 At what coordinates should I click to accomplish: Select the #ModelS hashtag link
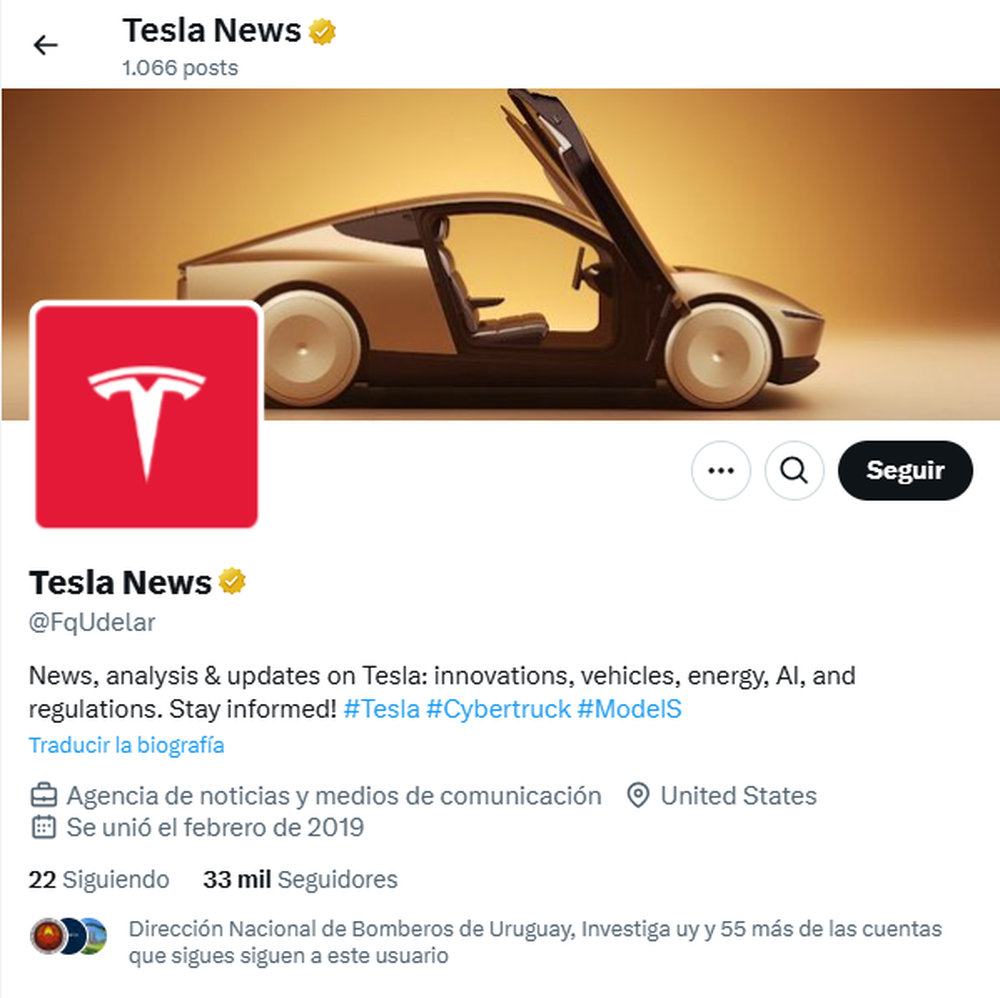(x=629, y=709)
